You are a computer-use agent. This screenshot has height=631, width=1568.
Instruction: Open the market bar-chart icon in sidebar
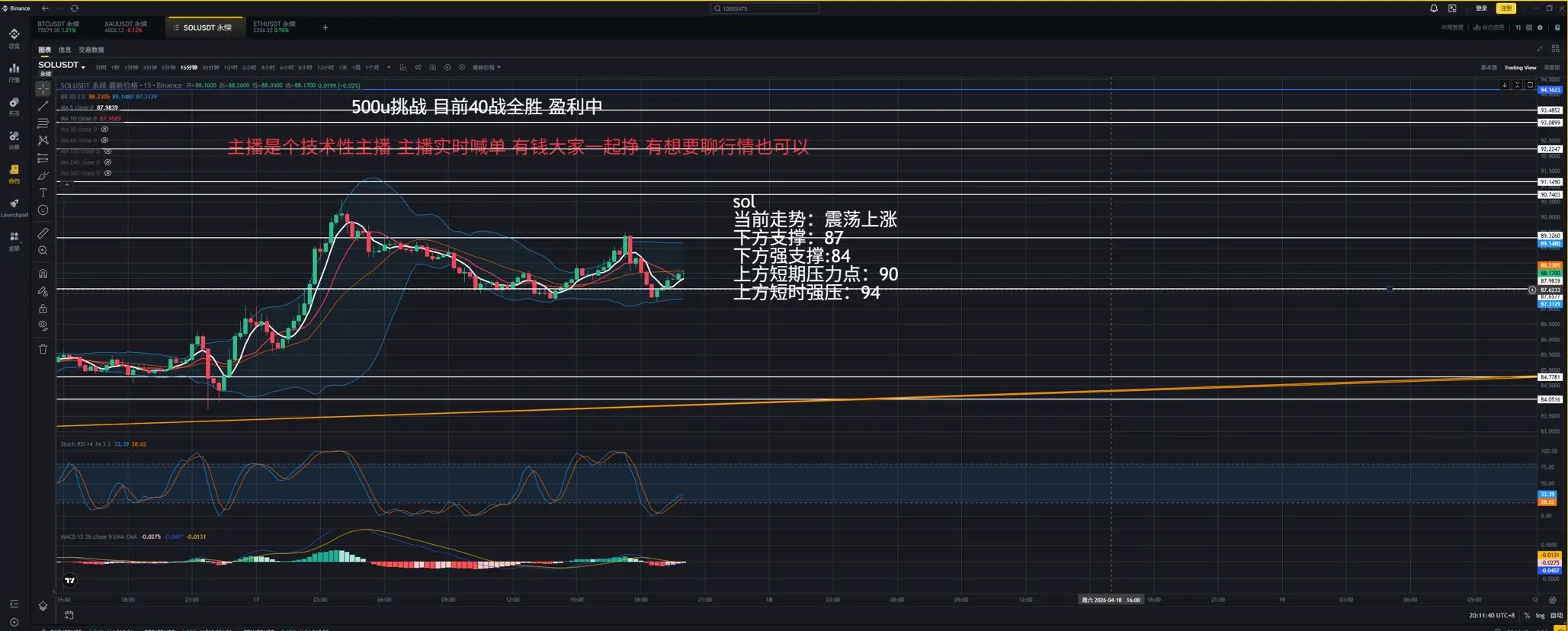14,72
